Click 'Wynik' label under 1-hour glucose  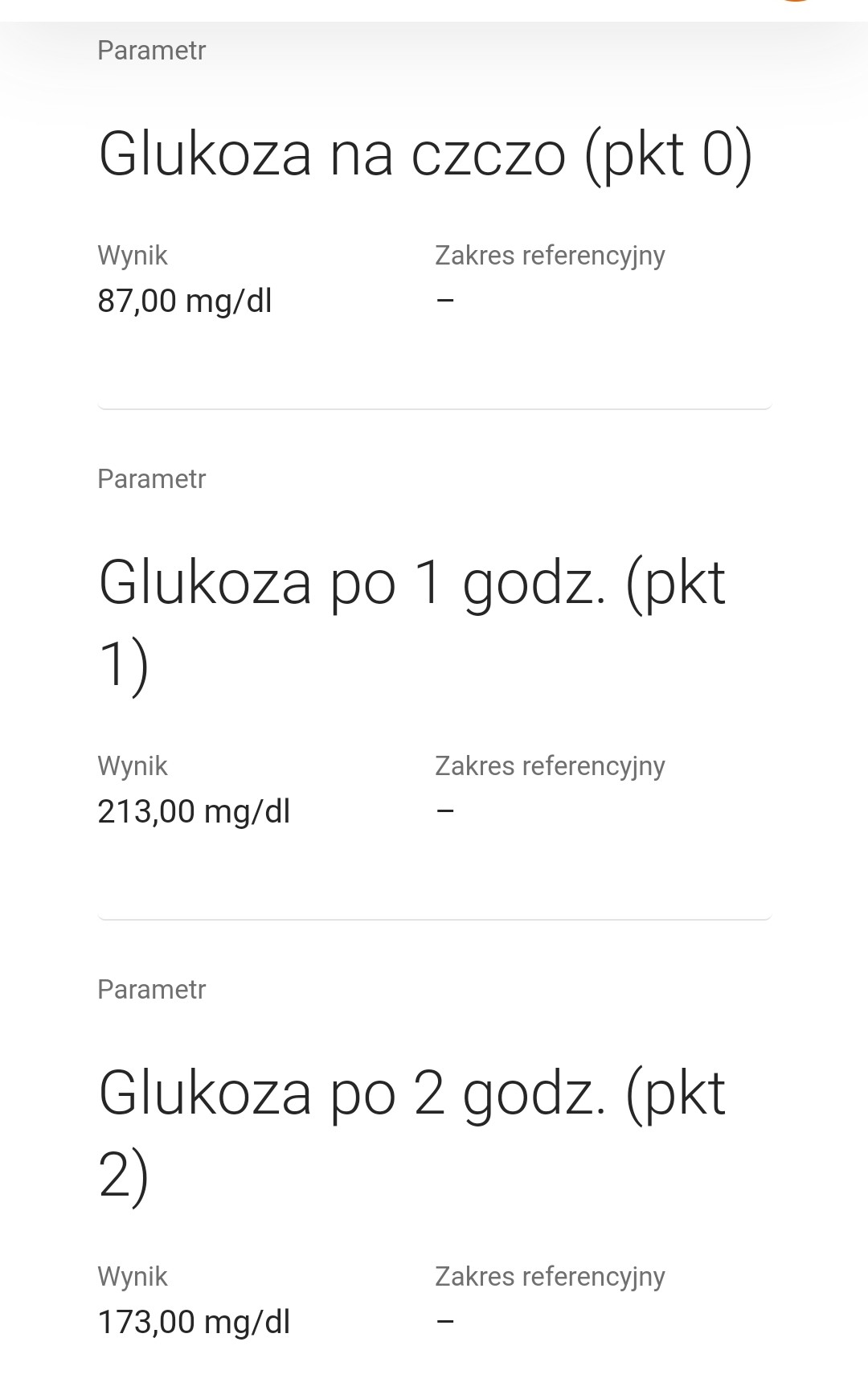(x=133, y=766)
